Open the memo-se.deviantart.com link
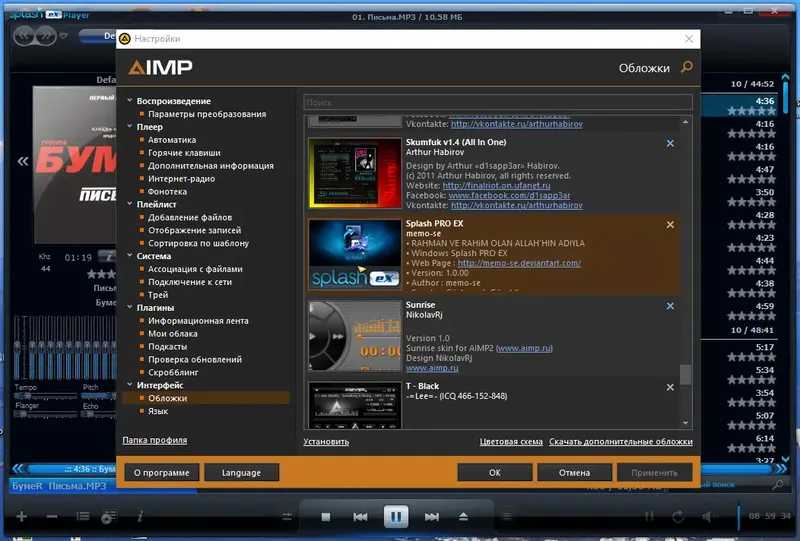 (x=519, y=263)
